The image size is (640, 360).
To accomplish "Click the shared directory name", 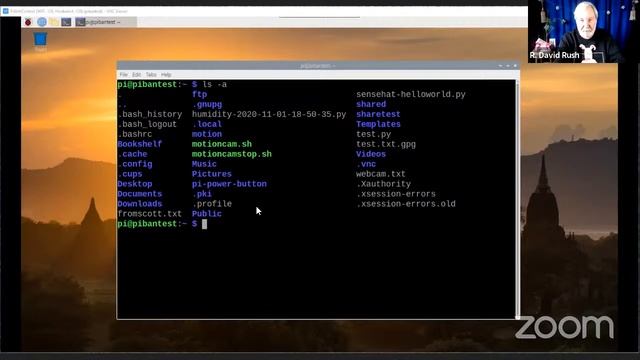I will (x=371, y=104).
